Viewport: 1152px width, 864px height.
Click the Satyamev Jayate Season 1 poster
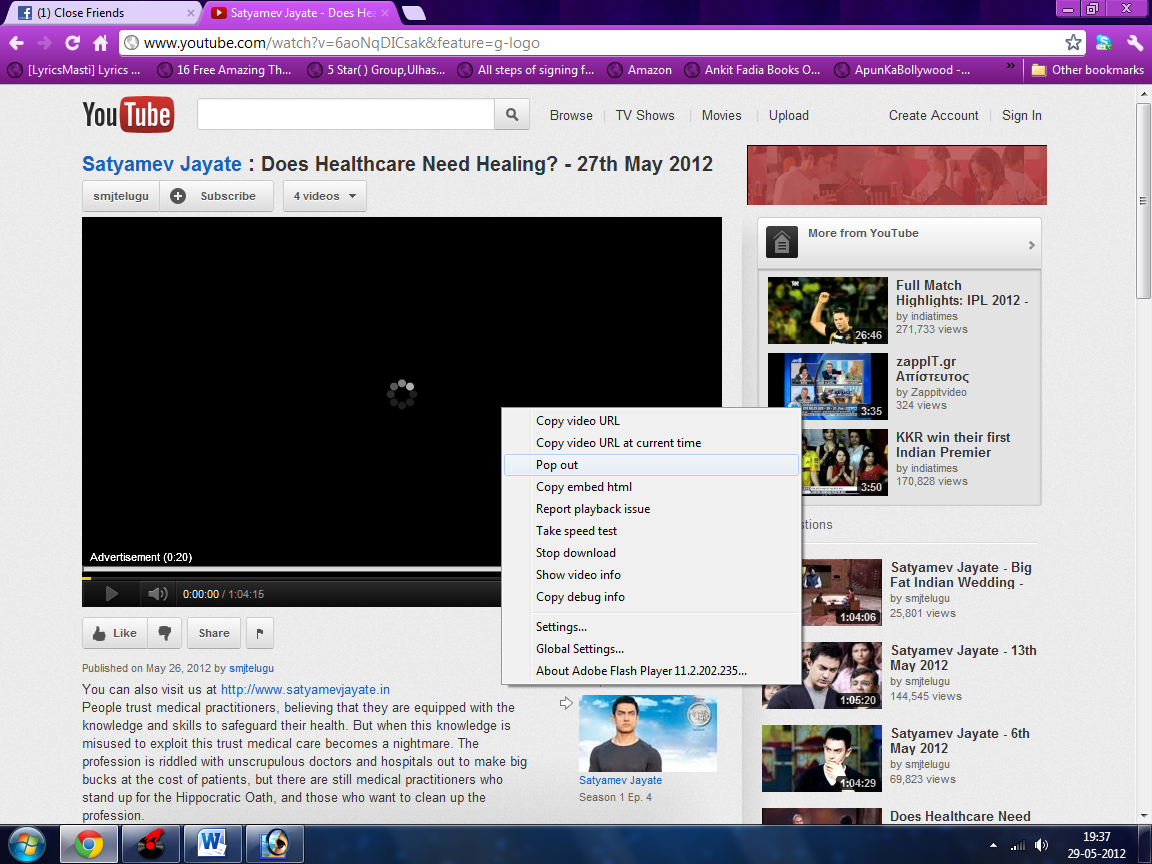pyautogui.click(x=648, y=733)
